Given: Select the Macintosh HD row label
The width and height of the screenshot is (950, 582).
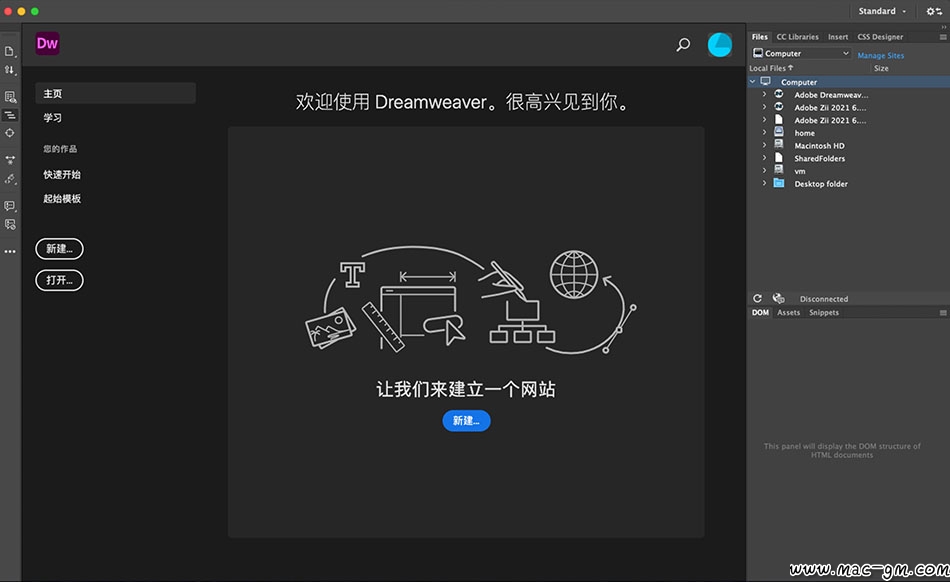Looking at the screenshot, I should point(819,145).
